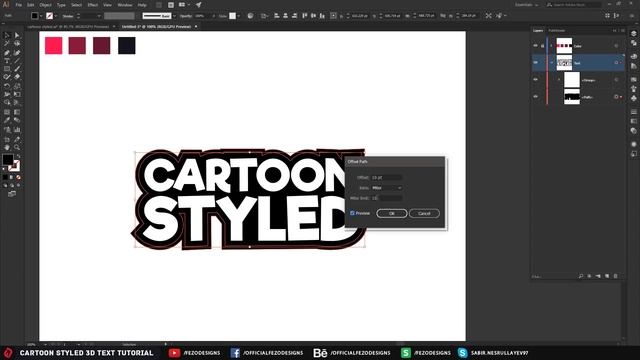Open the stroke weight dropdown
The image size is (640, 360).
[98, 16]
